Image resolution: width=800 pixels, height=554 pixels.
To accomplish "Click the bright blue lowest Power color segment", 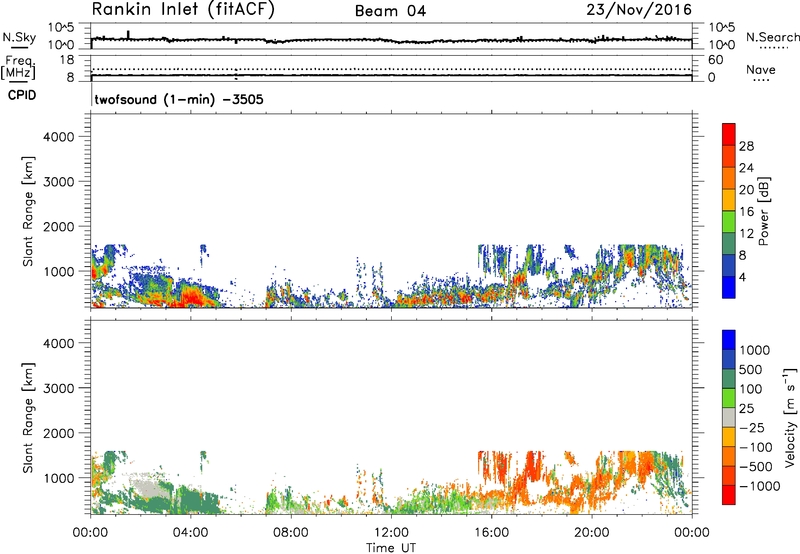I will [x=729, y=287].
